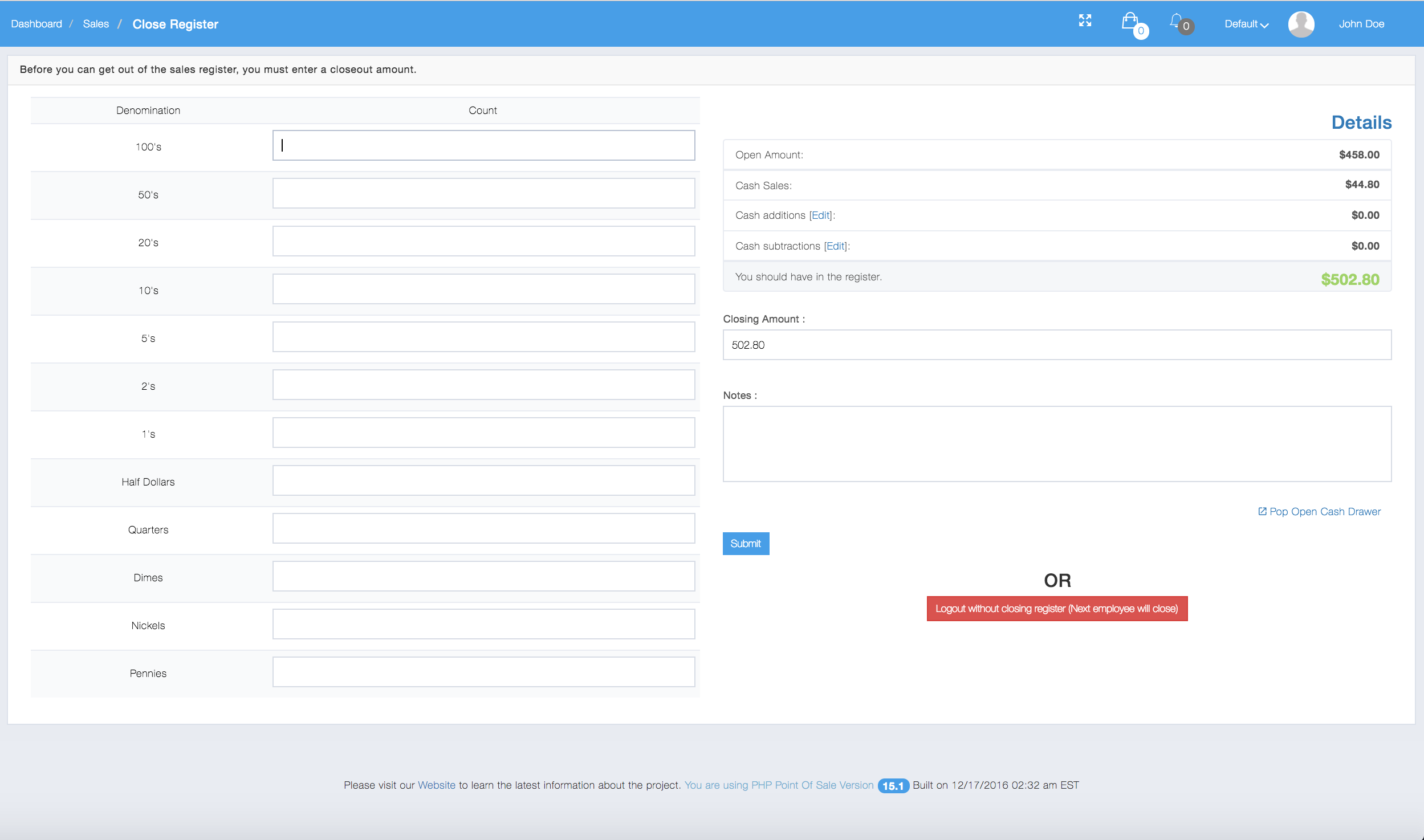Go to Sales from the breadcrumb
The height and width of the screenshot is (840, 1424).
[96, 23]
